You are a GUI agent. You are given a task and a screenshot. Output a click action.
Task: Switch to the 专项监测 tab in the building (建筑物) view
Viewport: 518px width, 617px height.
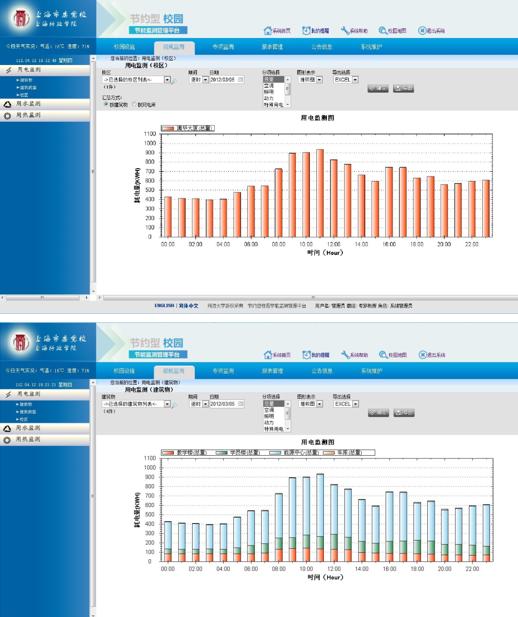tap(223, 371)
